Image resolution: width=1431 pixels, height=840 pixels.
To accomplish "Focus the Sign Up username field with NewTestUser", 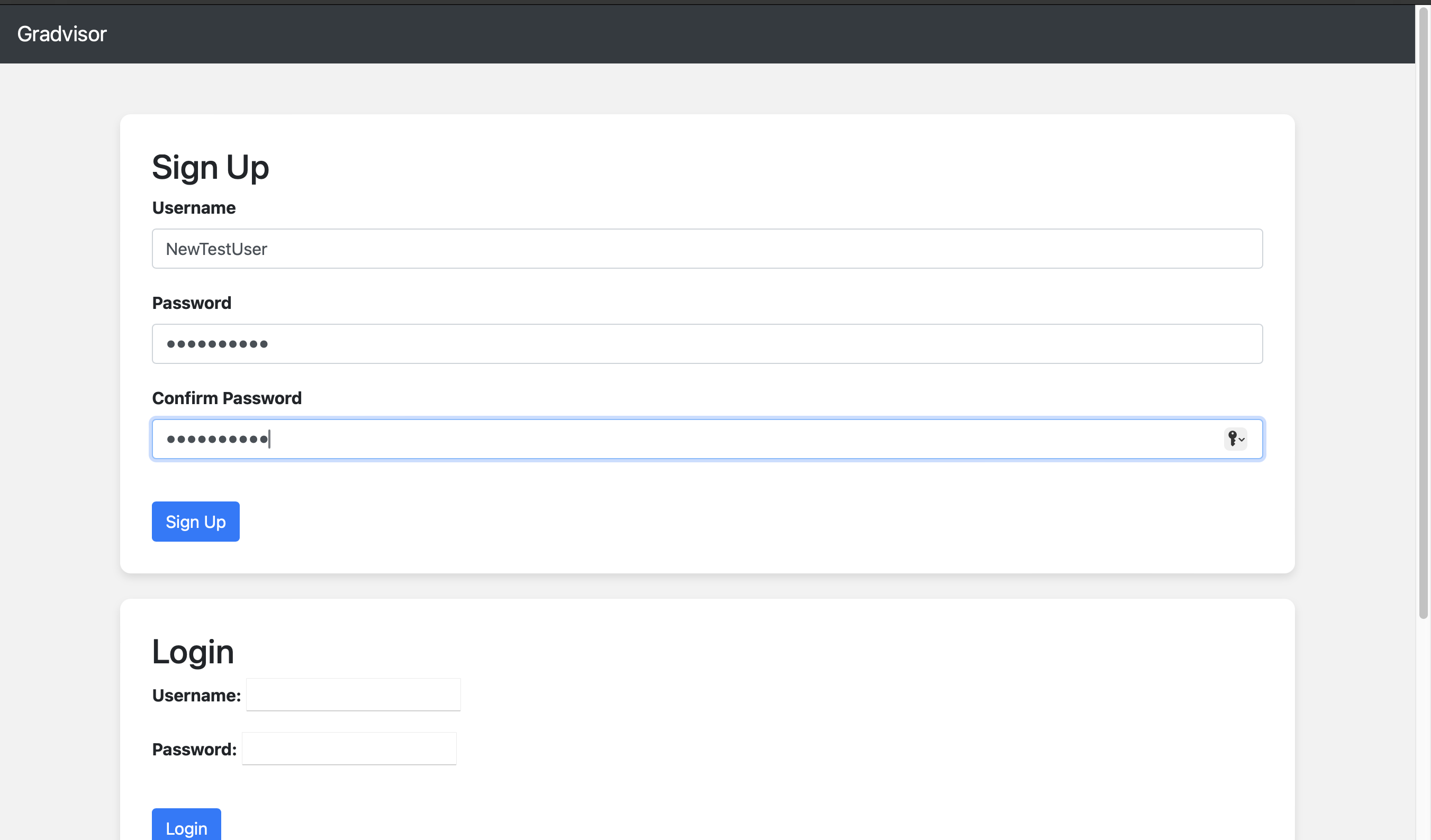I will (x=707, y=249).
